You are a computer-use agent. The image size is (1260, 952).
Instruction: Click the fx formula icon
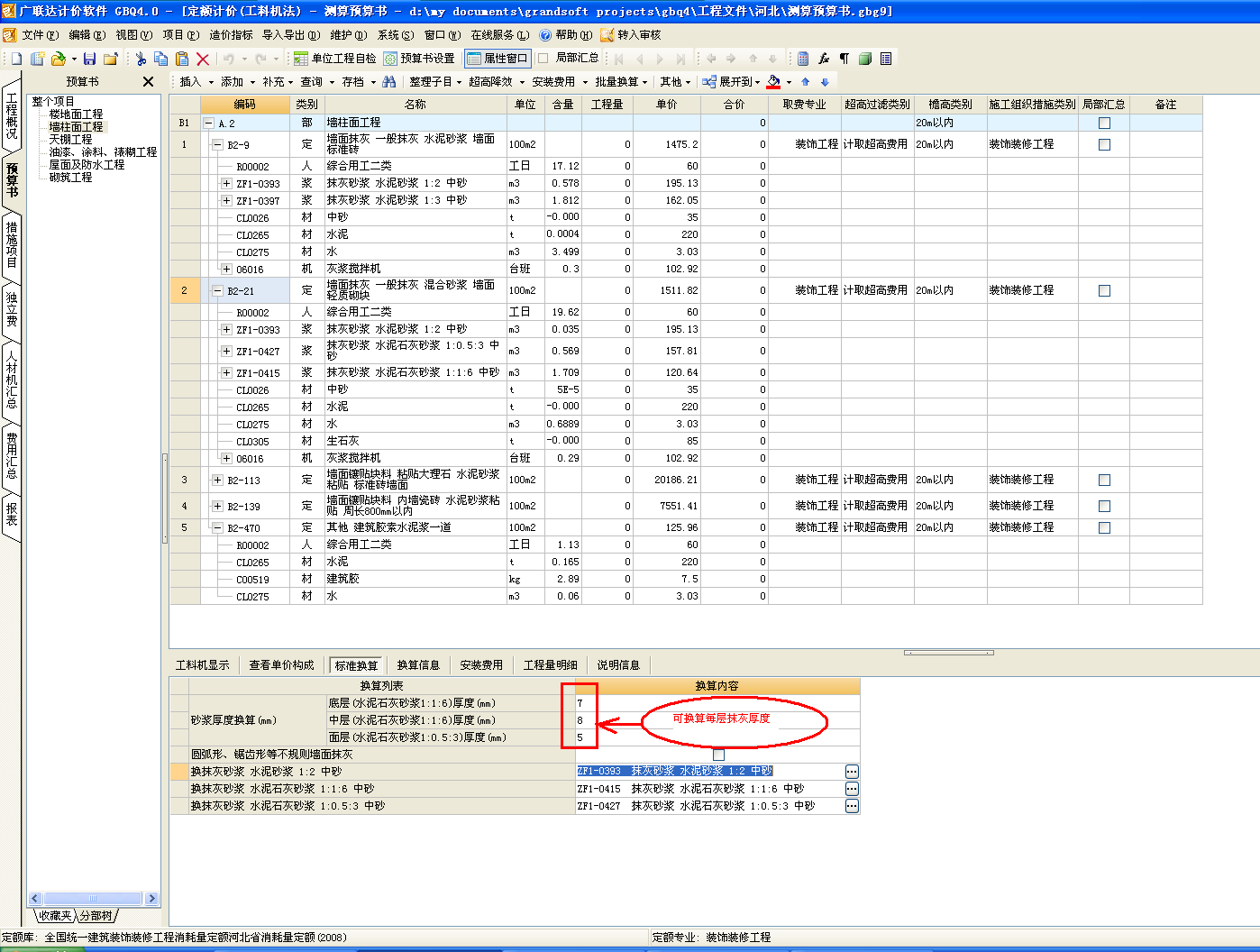click(x=824, y=59)
